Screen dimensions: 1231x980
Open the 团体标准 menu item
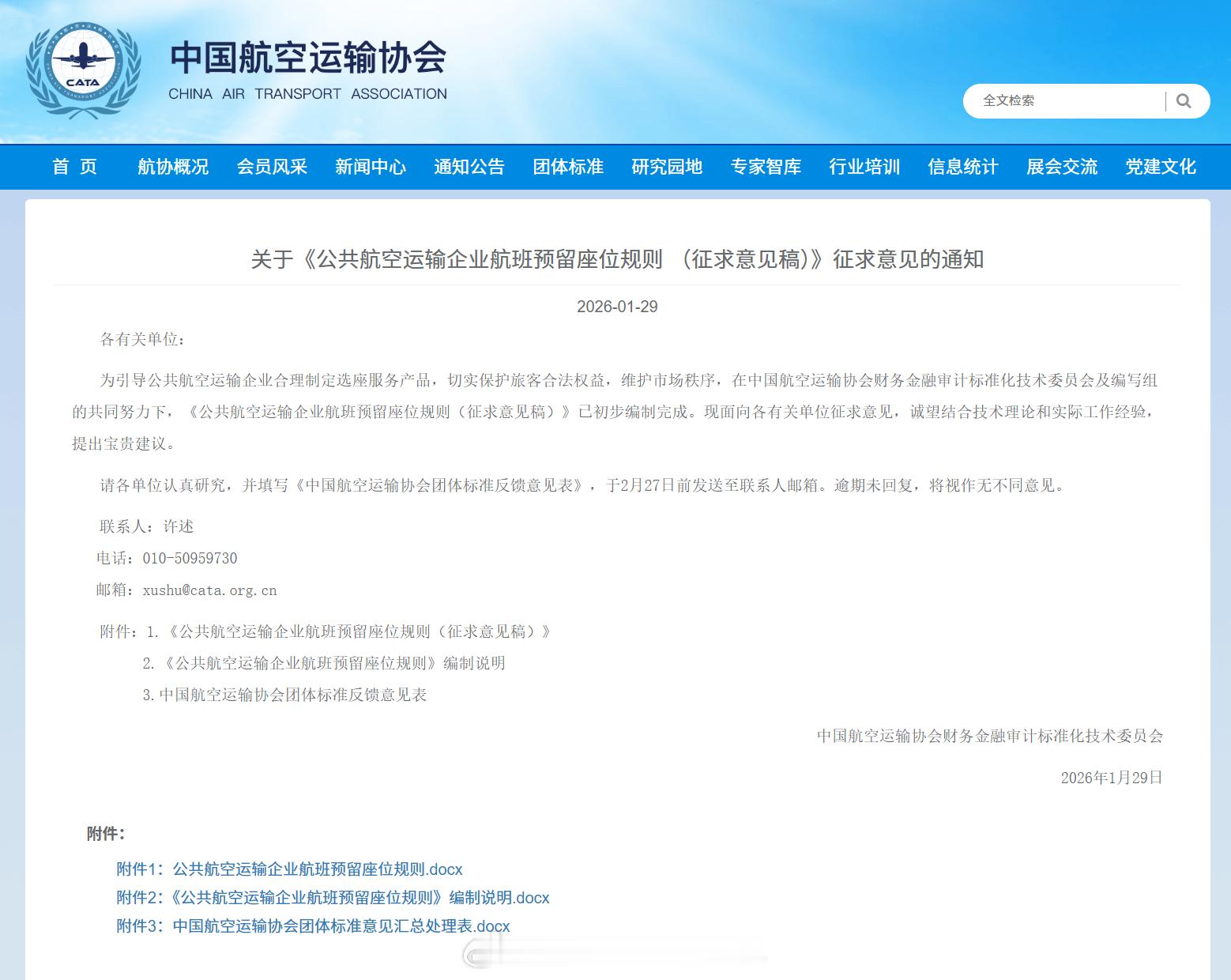568,167
